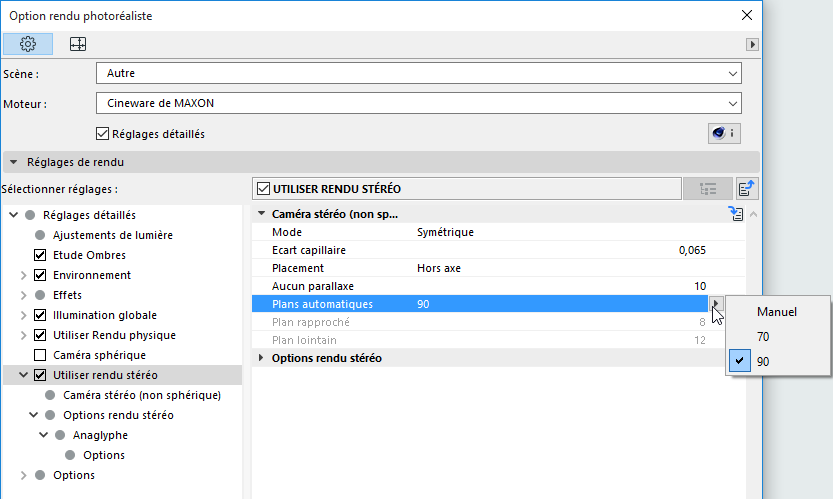Toggle Réglages détaillés checkbox
Image resolution: width=833 pixels, height=499 pixels.
point(103,134)
